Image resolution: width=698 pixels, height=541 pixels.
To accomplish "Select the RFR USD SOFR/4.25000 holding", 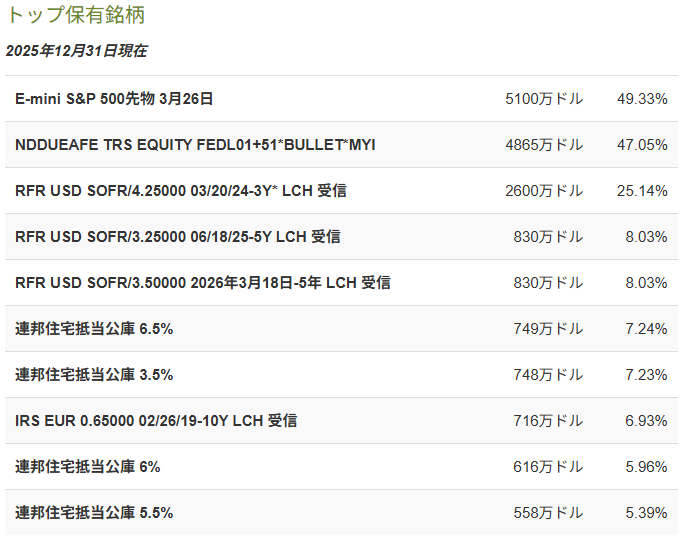I will coord(181,191).
